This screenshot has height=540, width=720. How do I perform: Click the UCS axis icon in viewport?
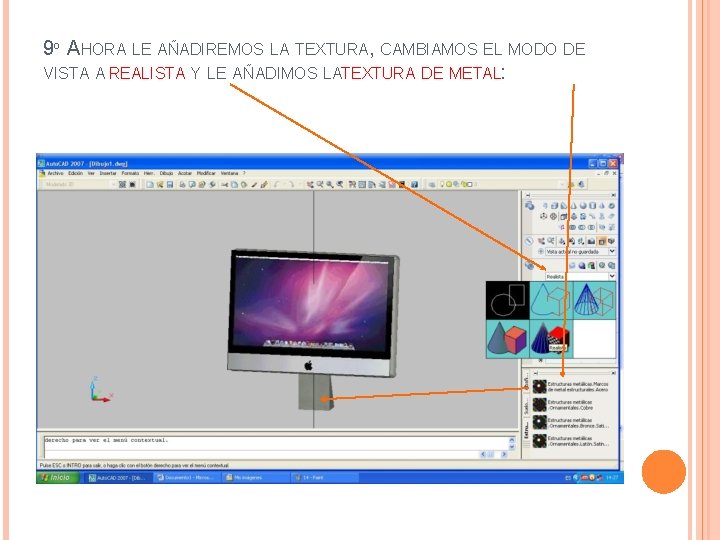coord(101,390)
